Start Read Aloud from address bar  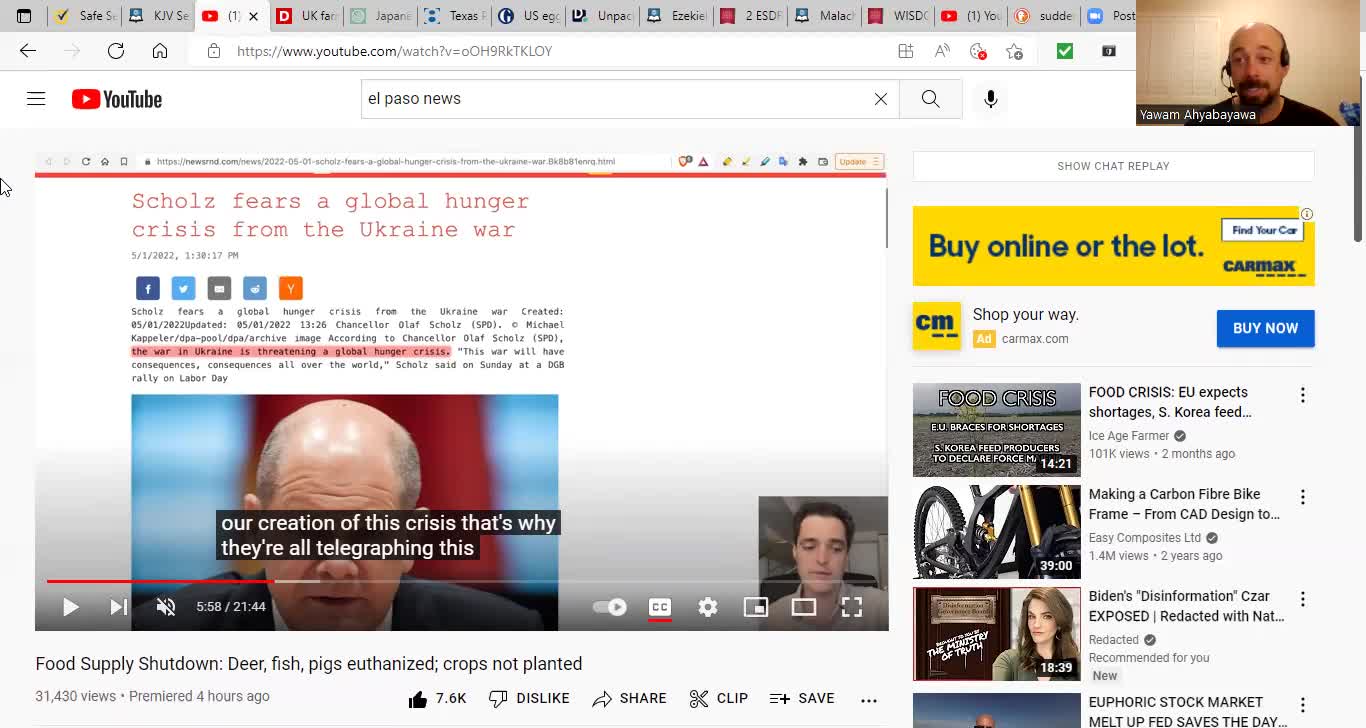point(942,51)
